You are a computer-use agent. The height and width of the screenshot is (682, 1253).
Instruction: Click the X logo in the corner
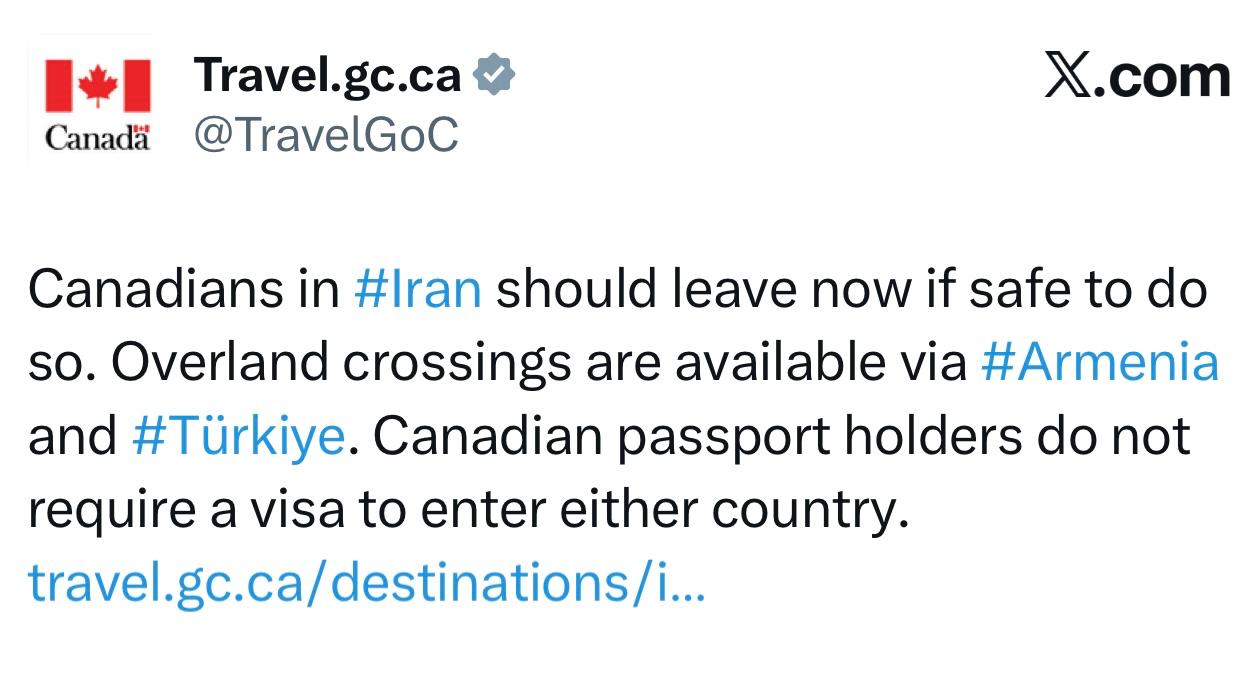(1066, 76)
